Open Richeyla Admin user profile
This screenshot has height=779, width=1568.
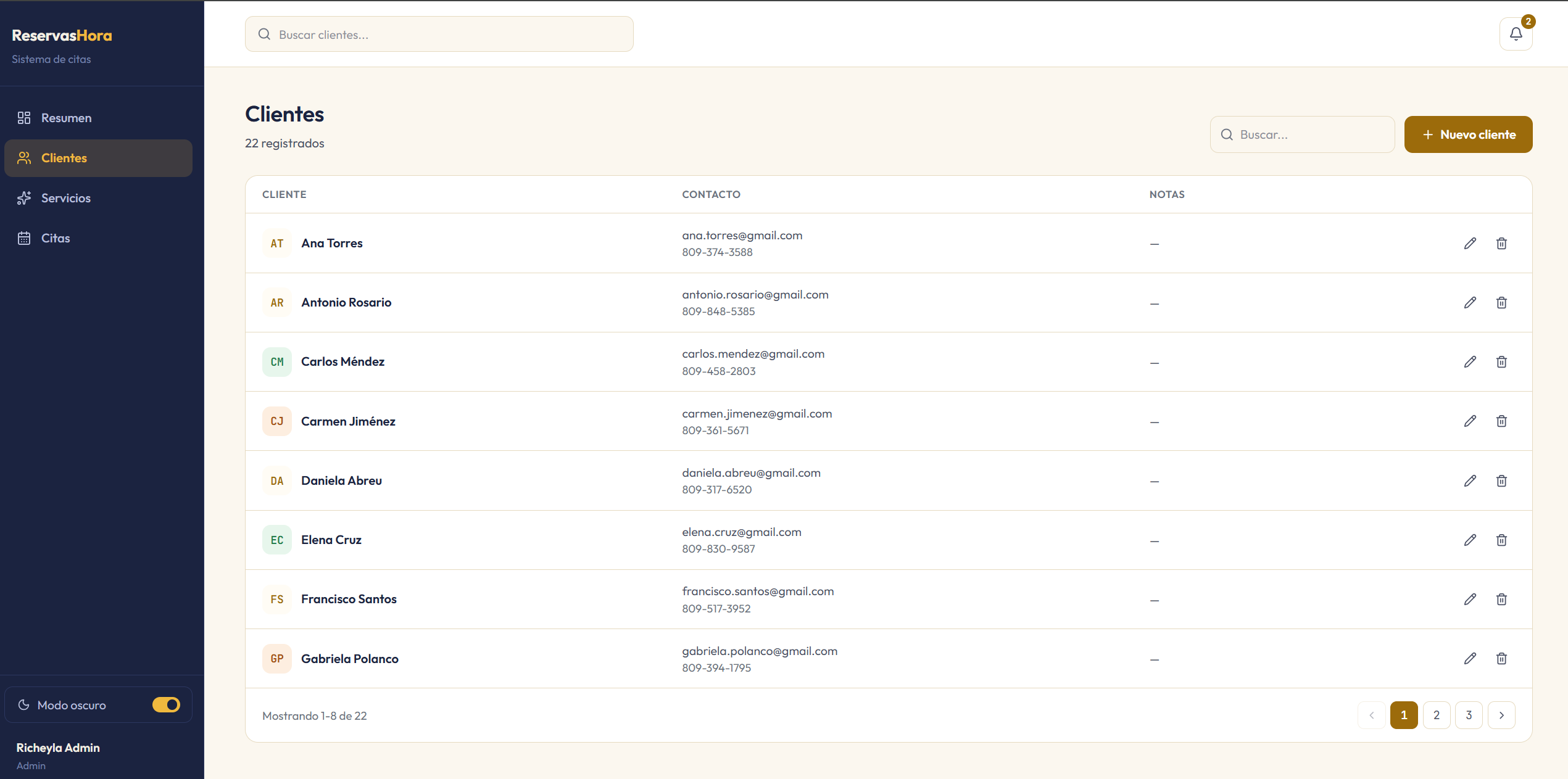pos(58,756)
